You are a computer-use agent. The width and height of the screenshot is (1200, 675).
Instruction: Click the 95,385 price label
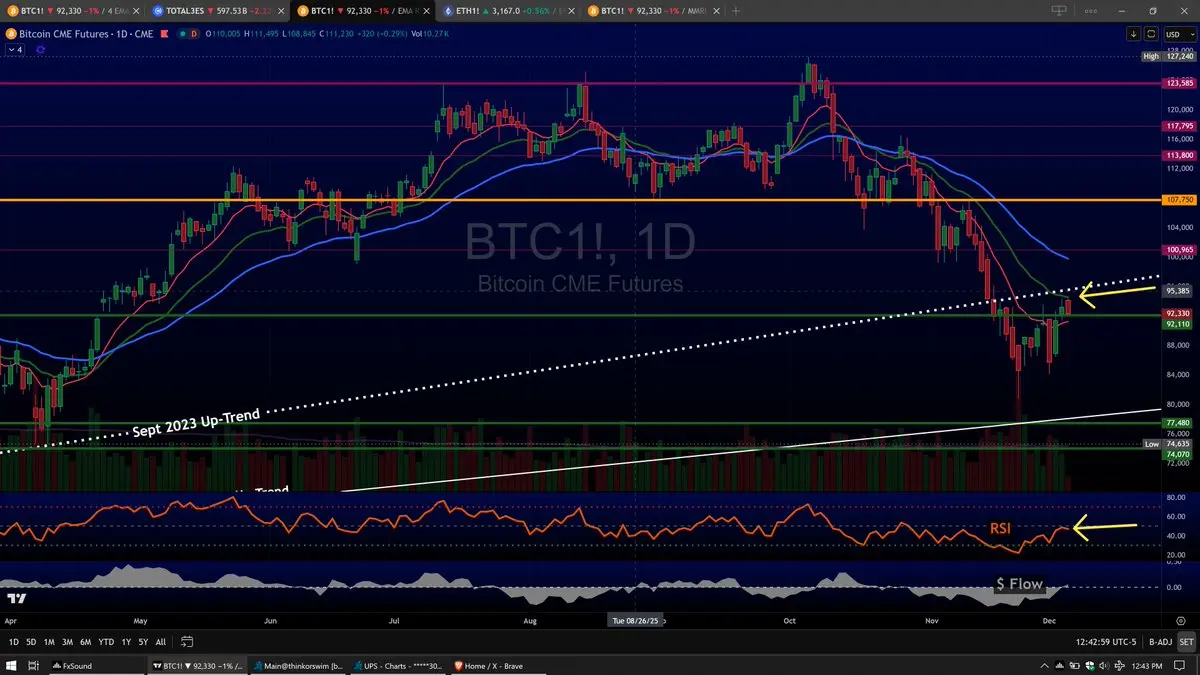pos(1179,291)
